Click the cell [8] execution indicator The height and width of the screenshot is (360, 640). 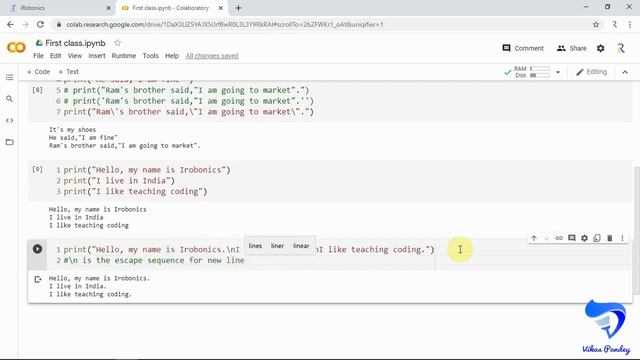coord(37,89)
